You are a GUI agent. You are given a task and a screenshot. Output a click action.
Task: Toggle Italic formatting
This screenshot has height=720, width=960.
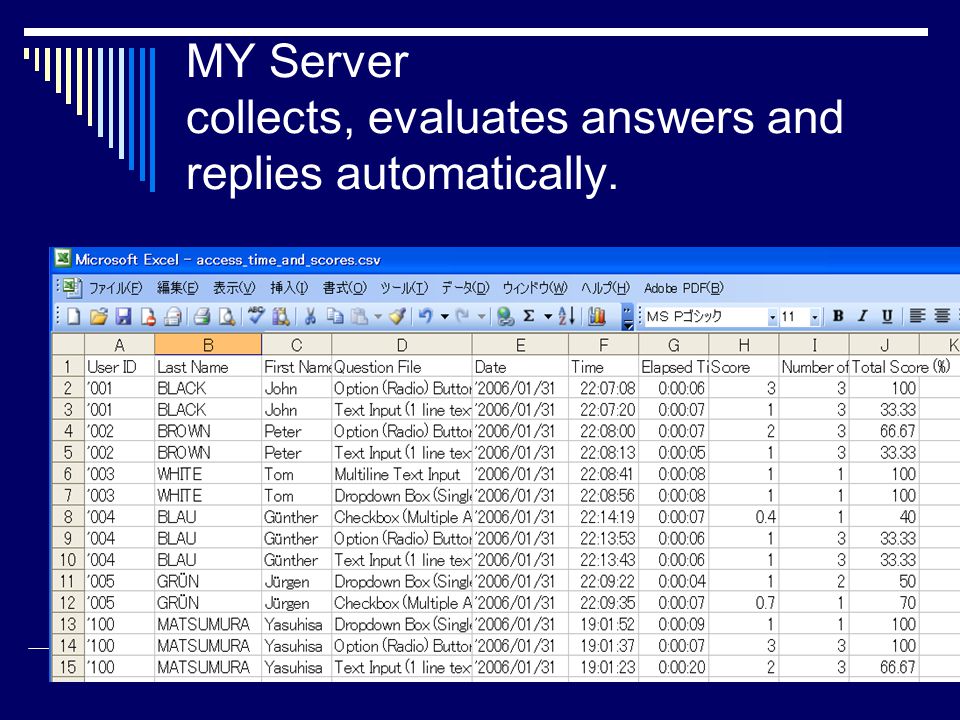pos(863,316)
